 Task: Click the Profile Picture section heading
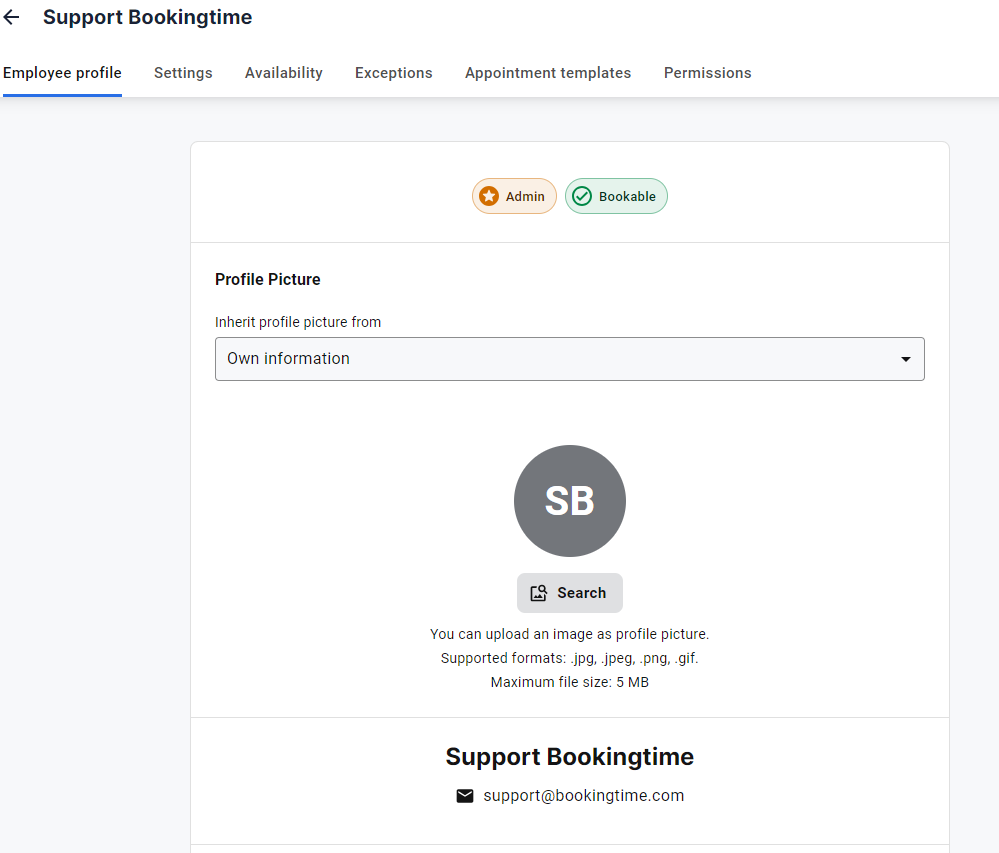pyautogui.click(x=268, y=280)
